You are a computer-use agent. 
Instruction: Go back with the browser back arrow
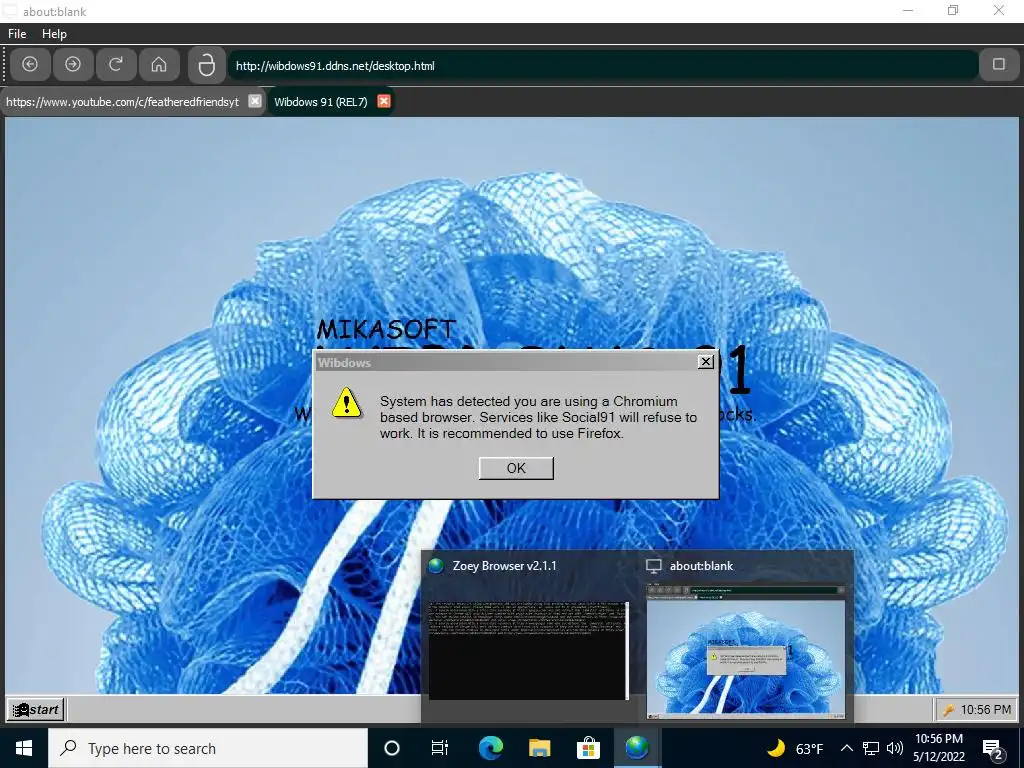point(30,64)
